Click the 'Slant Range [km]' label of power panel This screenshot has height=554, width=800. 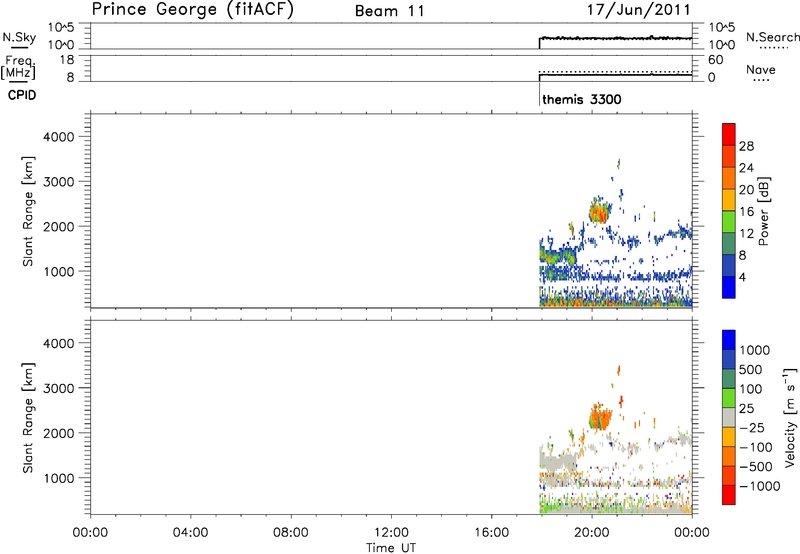coord(28,211)
